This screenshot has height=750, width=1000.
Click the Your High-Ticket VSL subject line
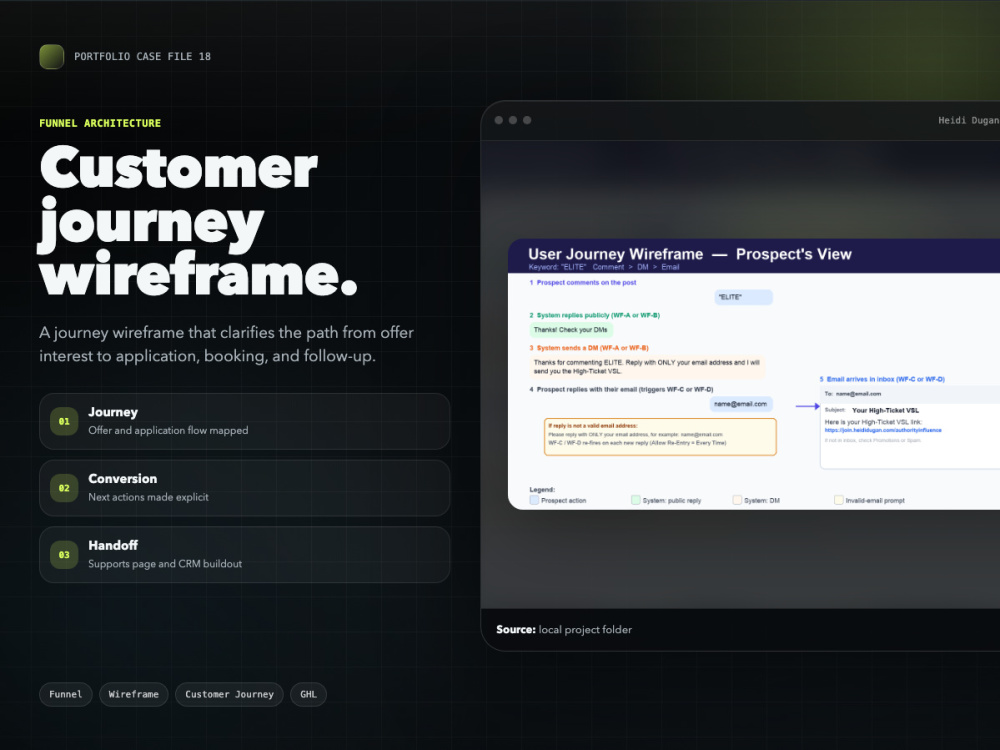point(885,410)
